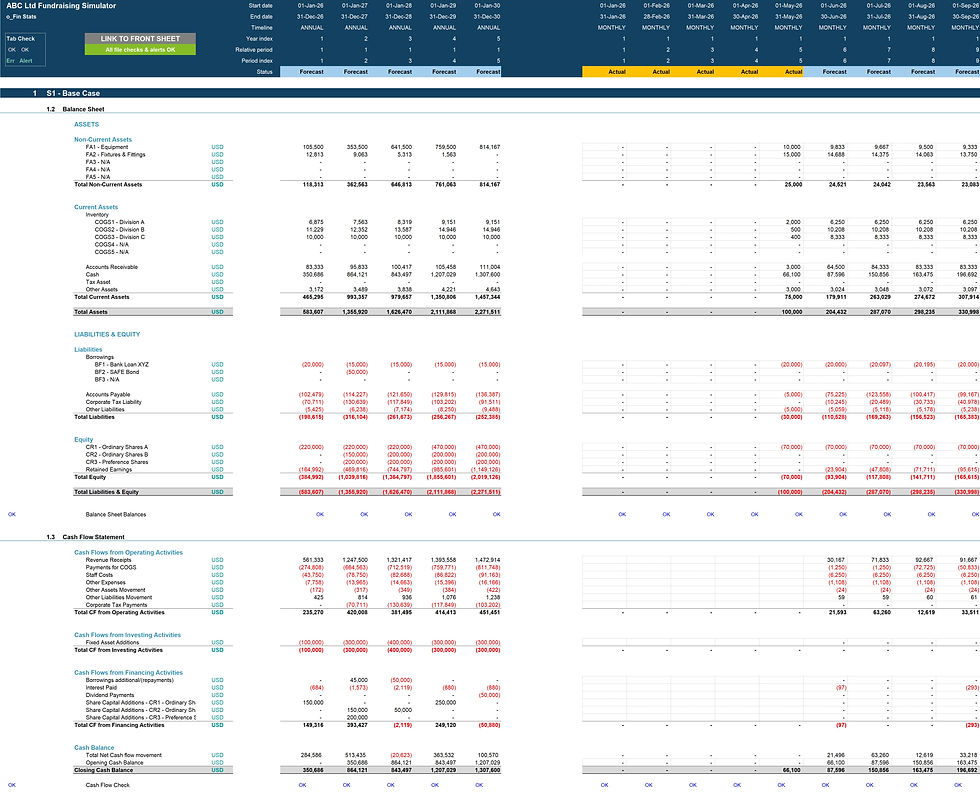Select the Interest Paid row label
Screen dimensions: 980x796
tap(101, 688)
